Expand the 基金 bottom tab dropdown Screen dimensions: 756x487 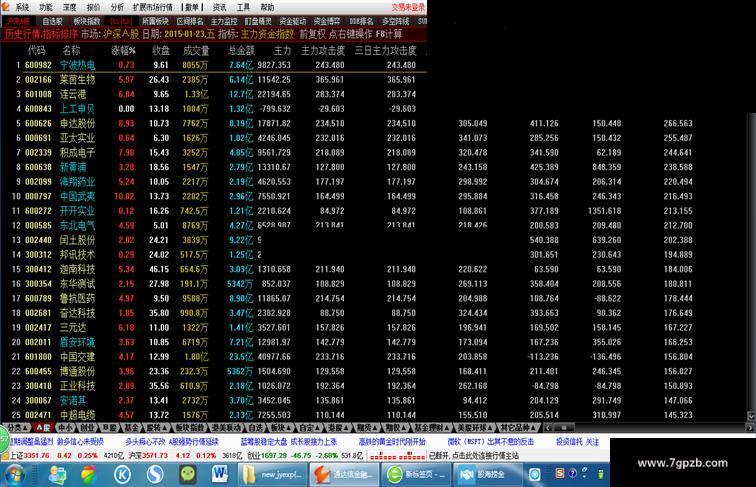(133, 428)
